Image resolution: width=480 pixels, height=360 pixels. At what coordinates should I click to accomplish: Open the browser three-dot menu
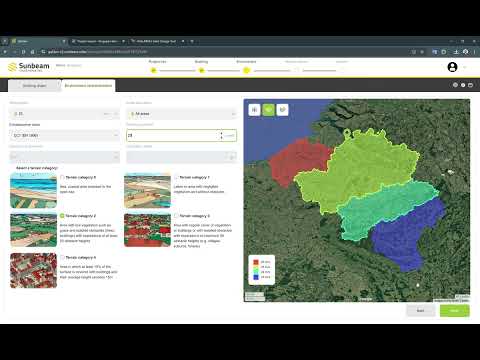pyautogui.click(x=474, y=52)
